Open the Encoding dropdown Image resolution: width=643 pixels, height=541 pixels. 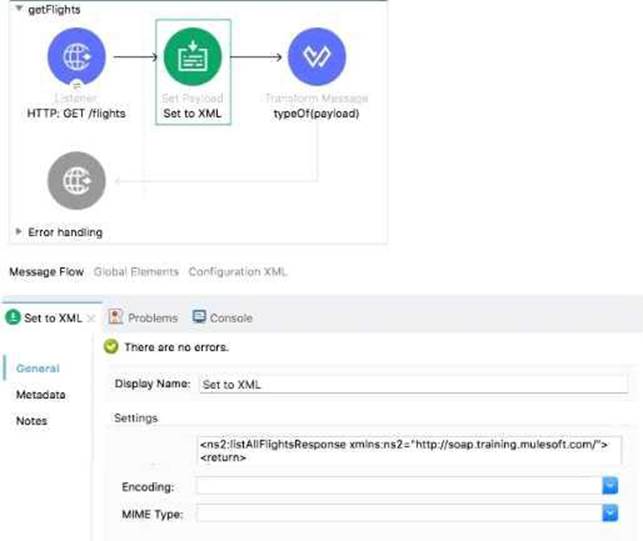609,485
